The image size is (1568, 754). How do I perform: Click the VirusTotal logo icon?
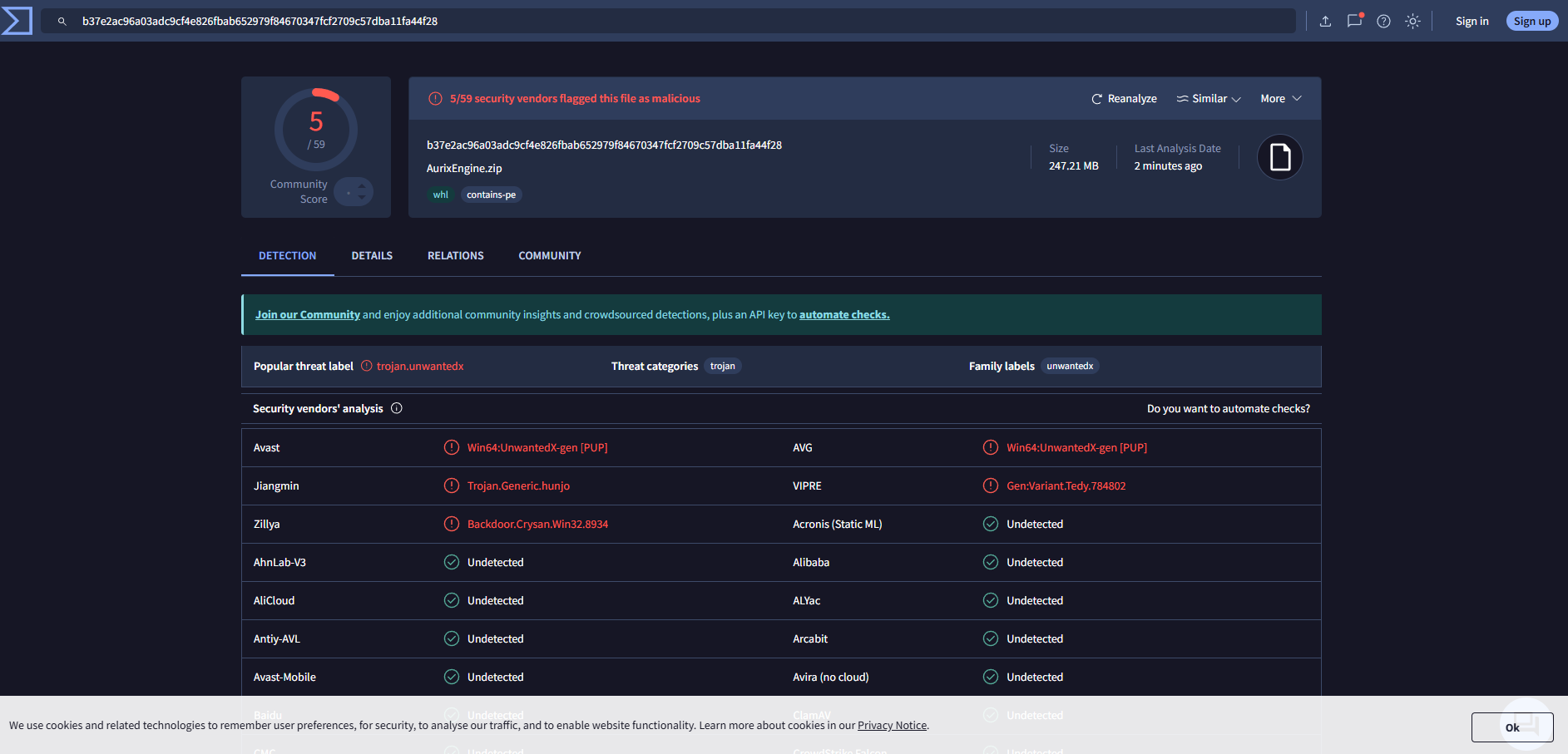17,21
